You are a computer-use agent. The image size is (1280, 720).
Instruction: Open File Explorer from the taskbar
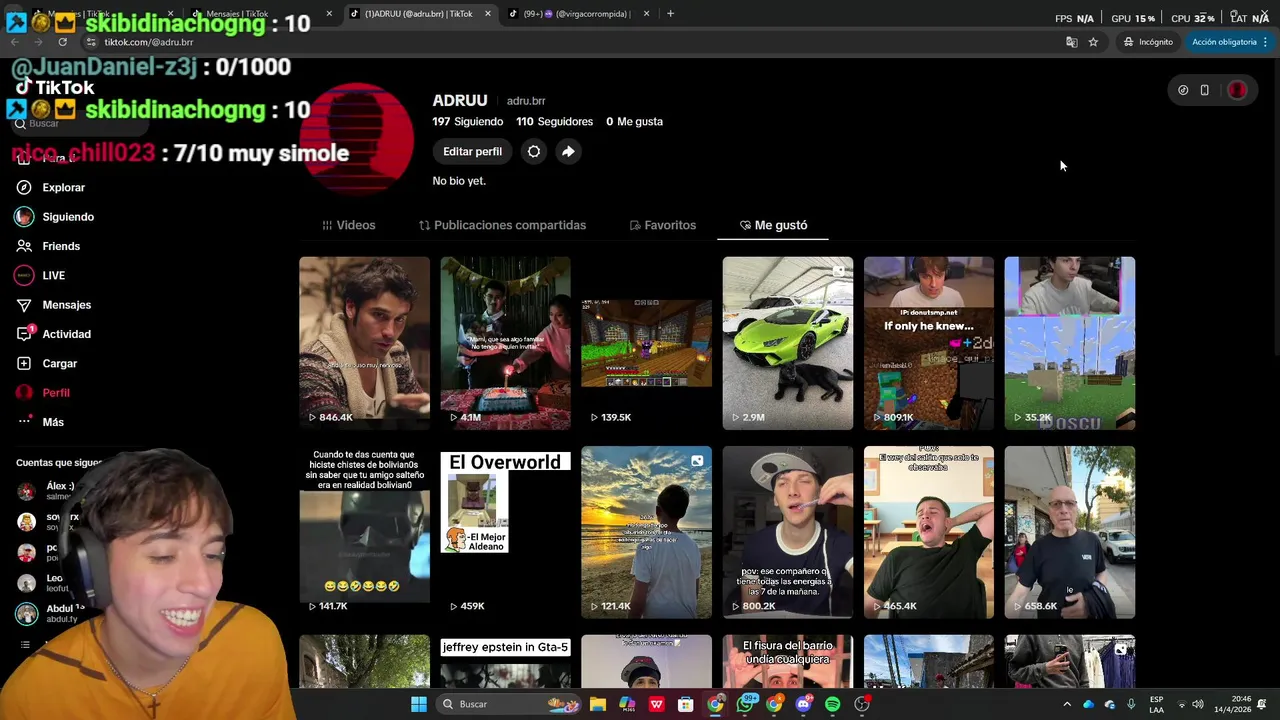(x=598, y=704)
